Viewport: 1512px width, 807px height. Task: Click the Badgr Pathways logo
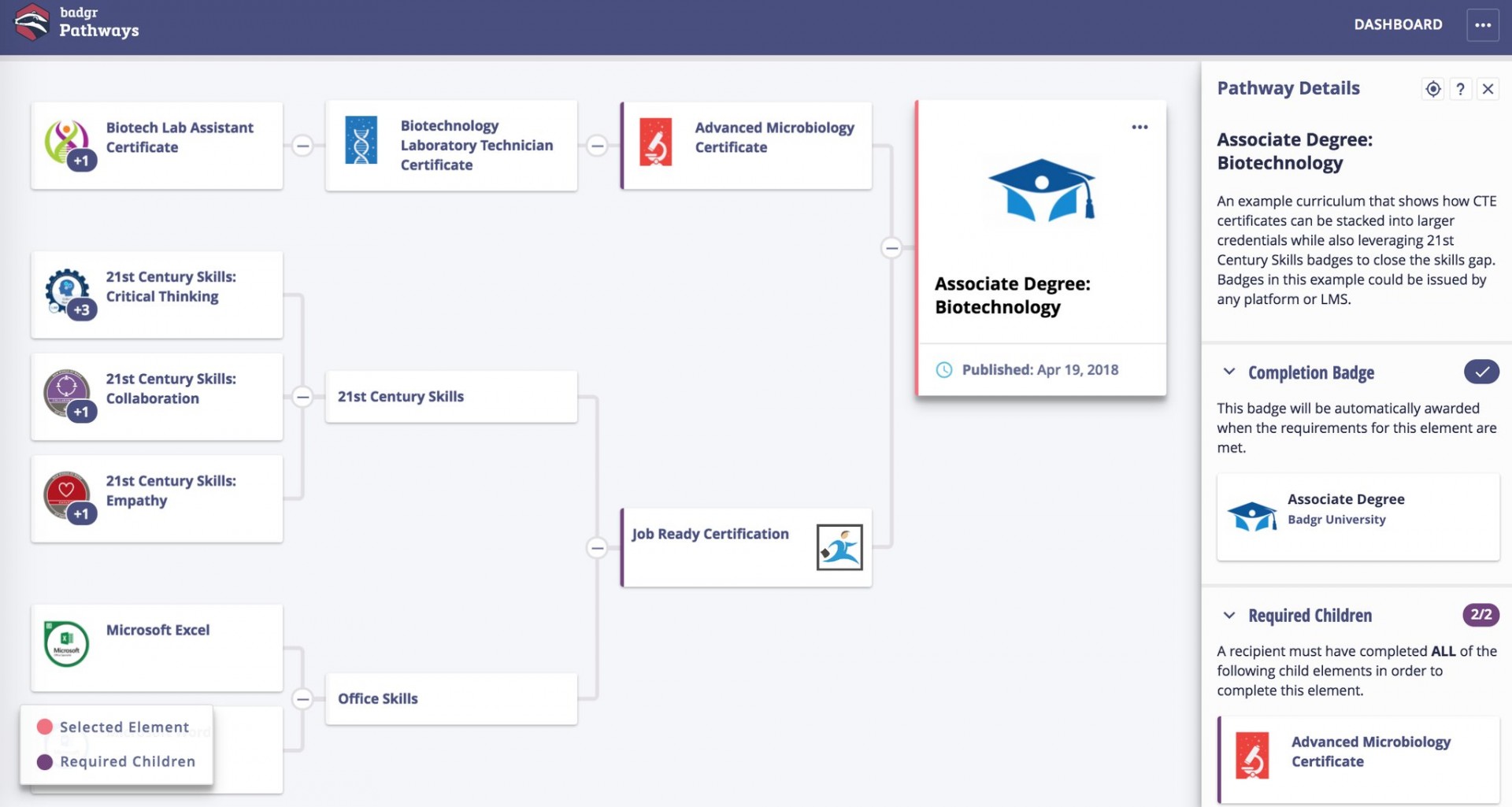click(x=77, y=22)
